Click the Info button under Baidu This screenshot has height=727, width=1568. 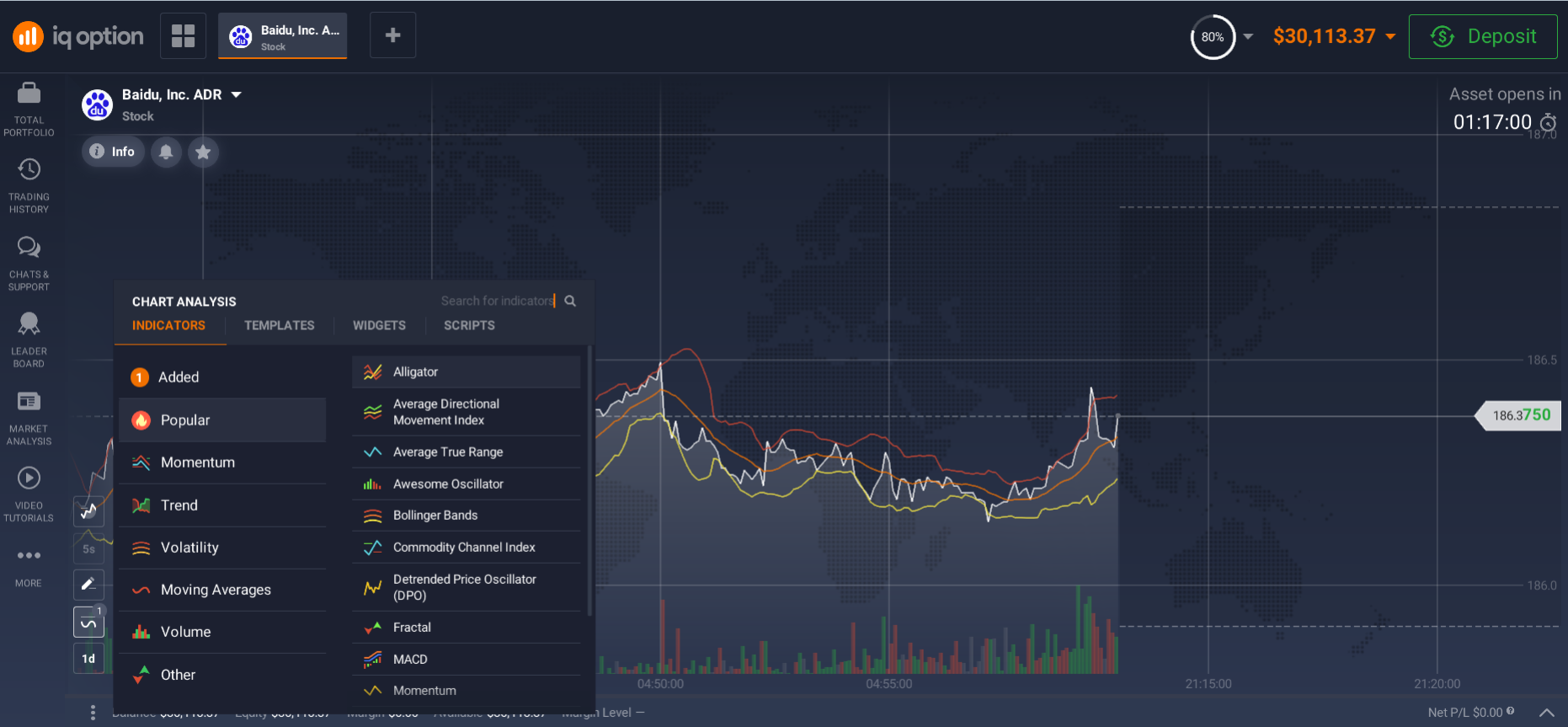click(113, 152)
